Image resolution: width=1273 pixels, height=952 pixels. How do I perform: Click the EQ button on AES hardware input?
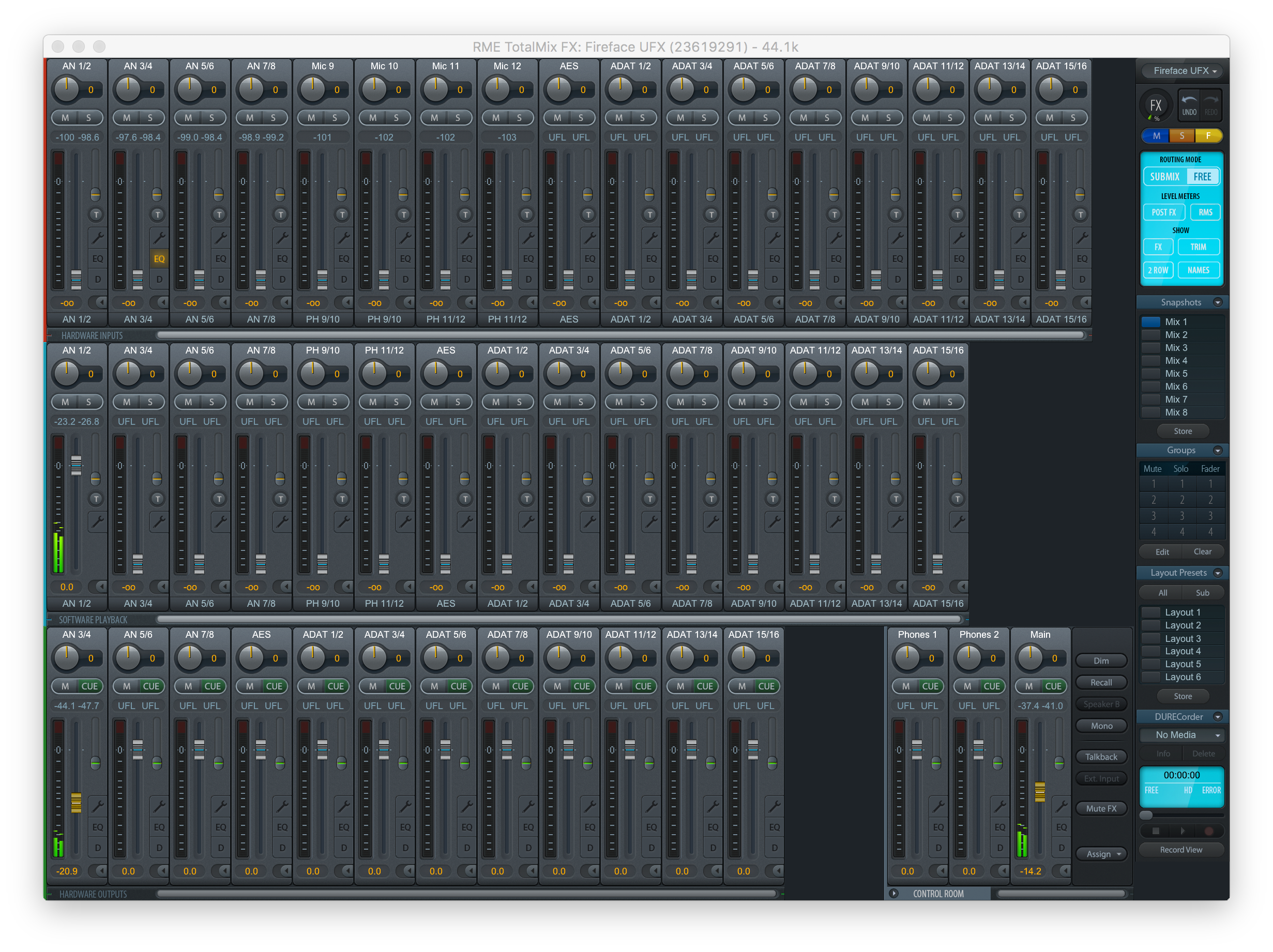point(590,259)
